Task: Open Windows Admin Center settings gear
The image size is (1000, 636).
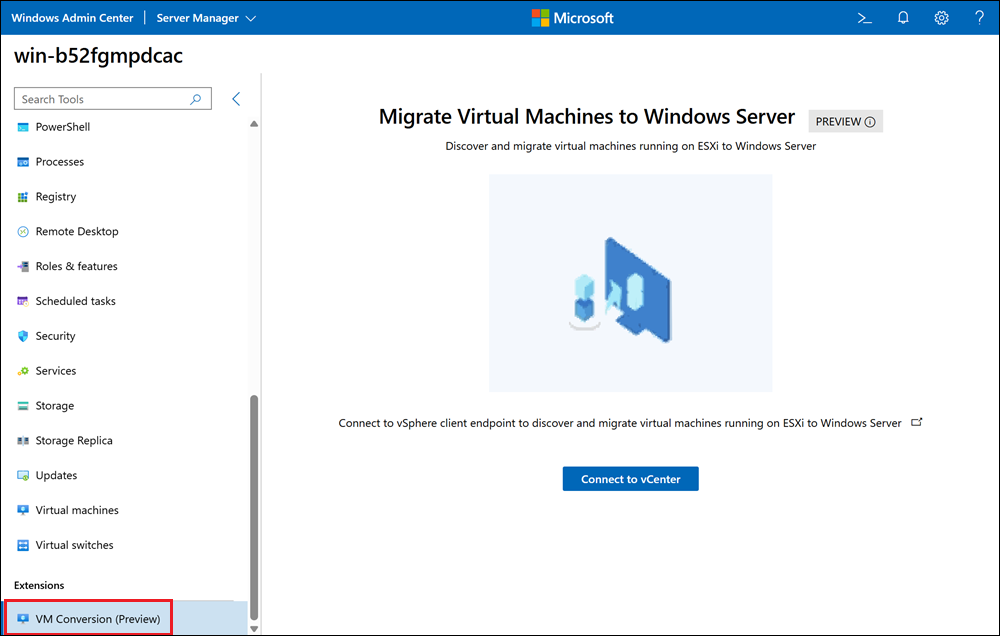Action: 940,17
